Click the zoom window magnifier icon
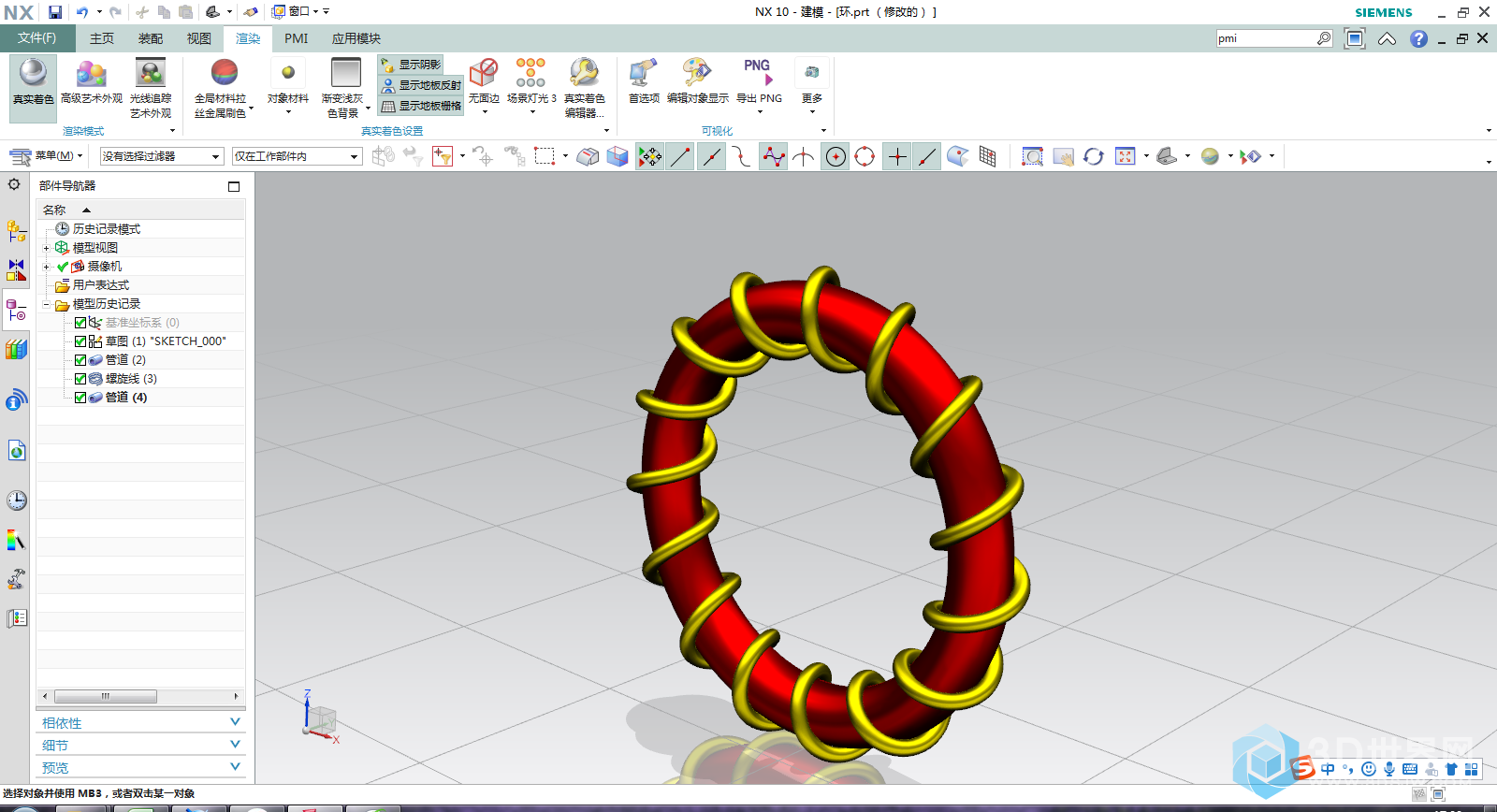This screenshot has height=812, width=1497. (x=1032, y=156)
